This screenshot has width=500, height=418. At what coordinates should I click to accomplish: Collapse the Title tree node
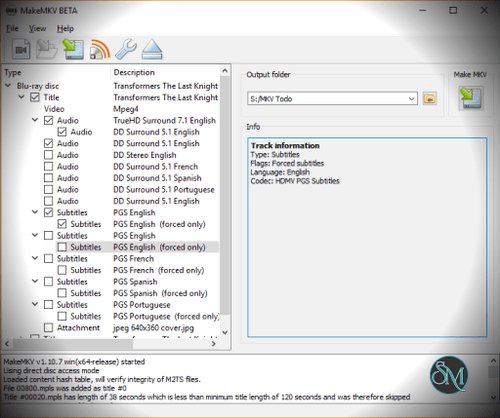pyautogui.click(x=21, y=97)
